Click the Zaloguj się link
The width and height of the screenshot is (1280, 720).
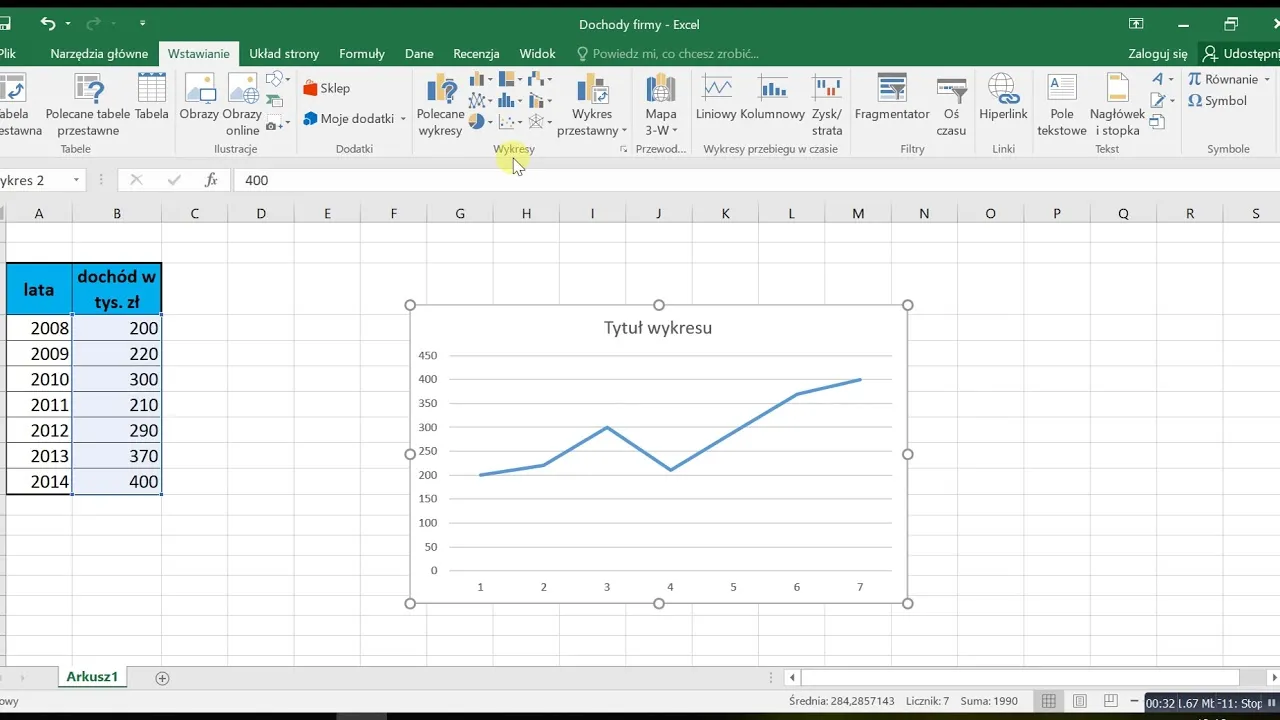(x=1157, y=53)
